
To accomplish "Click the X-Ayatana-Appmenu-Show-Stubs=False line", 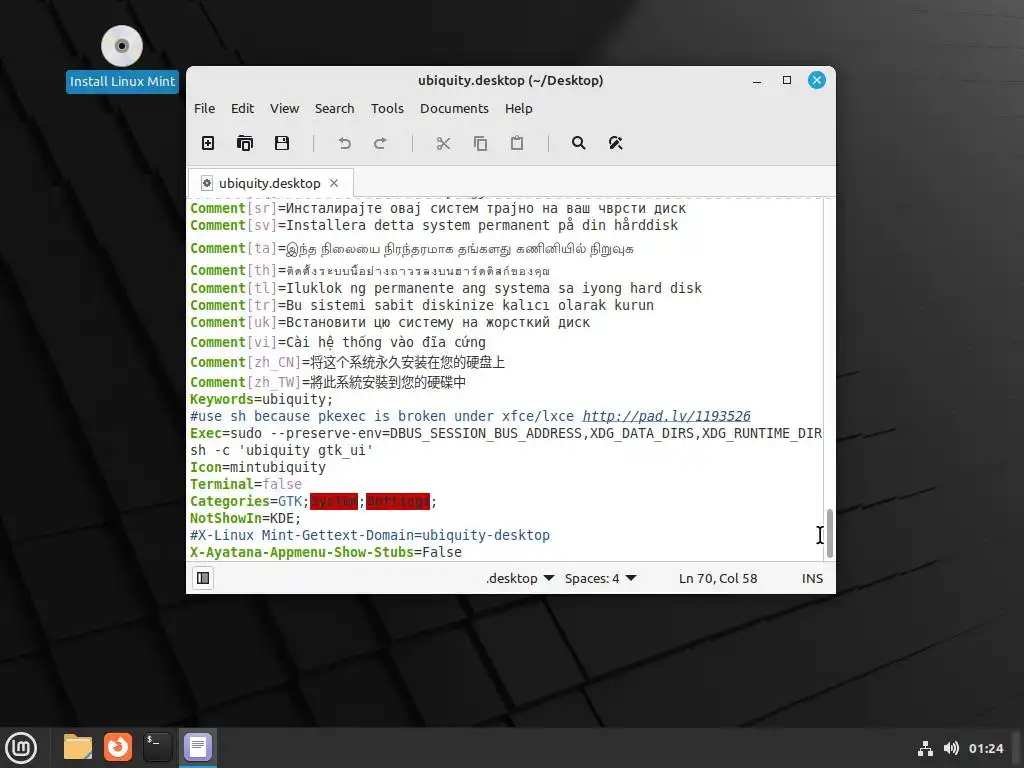I will pyautogui.click(x=326, y=552).
